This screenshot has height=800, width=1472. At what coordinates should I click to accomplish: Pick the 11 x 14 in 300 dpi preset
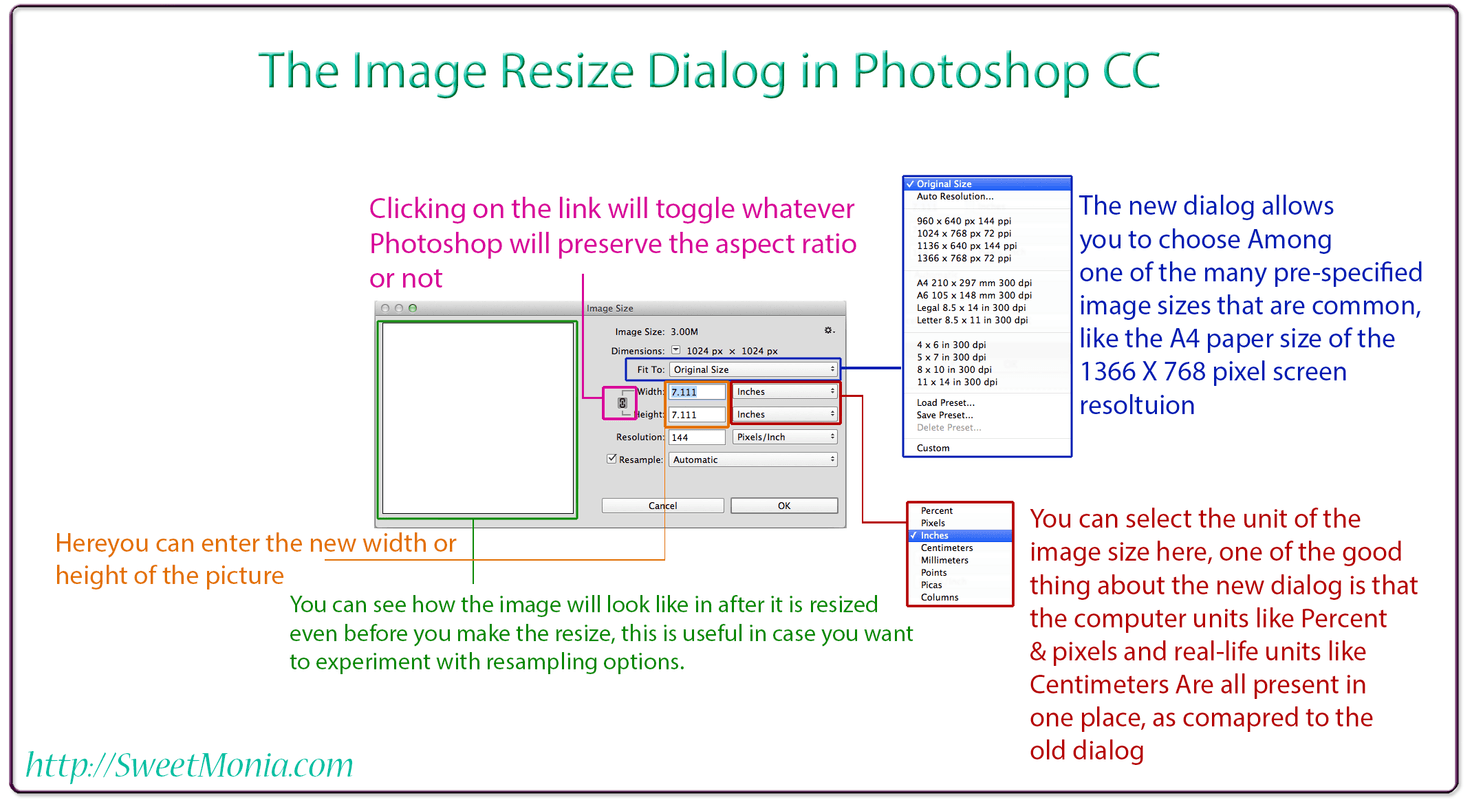(987, 382)
